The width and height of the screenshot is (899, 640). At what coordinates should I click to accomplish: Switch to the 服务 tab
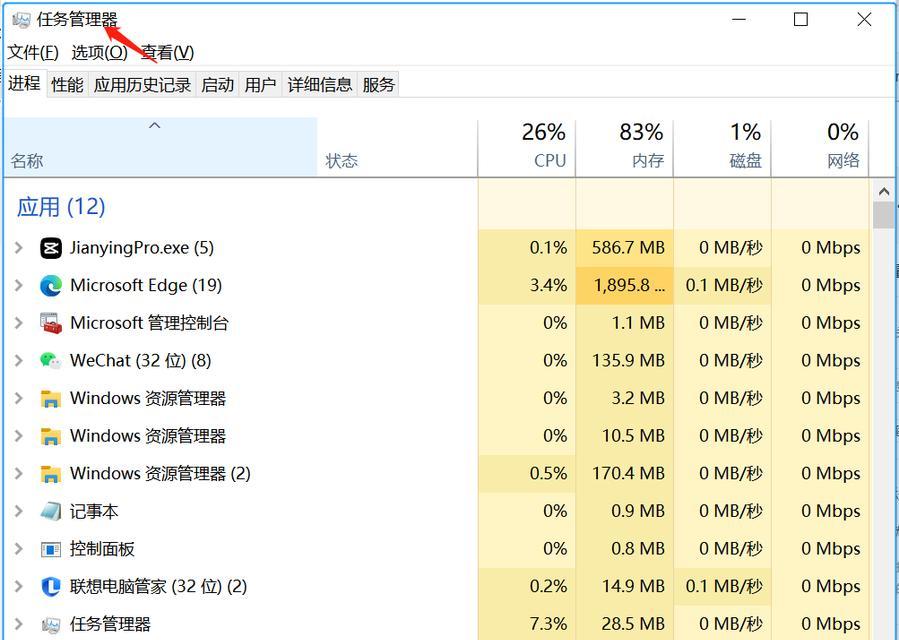tap(378, 85)
